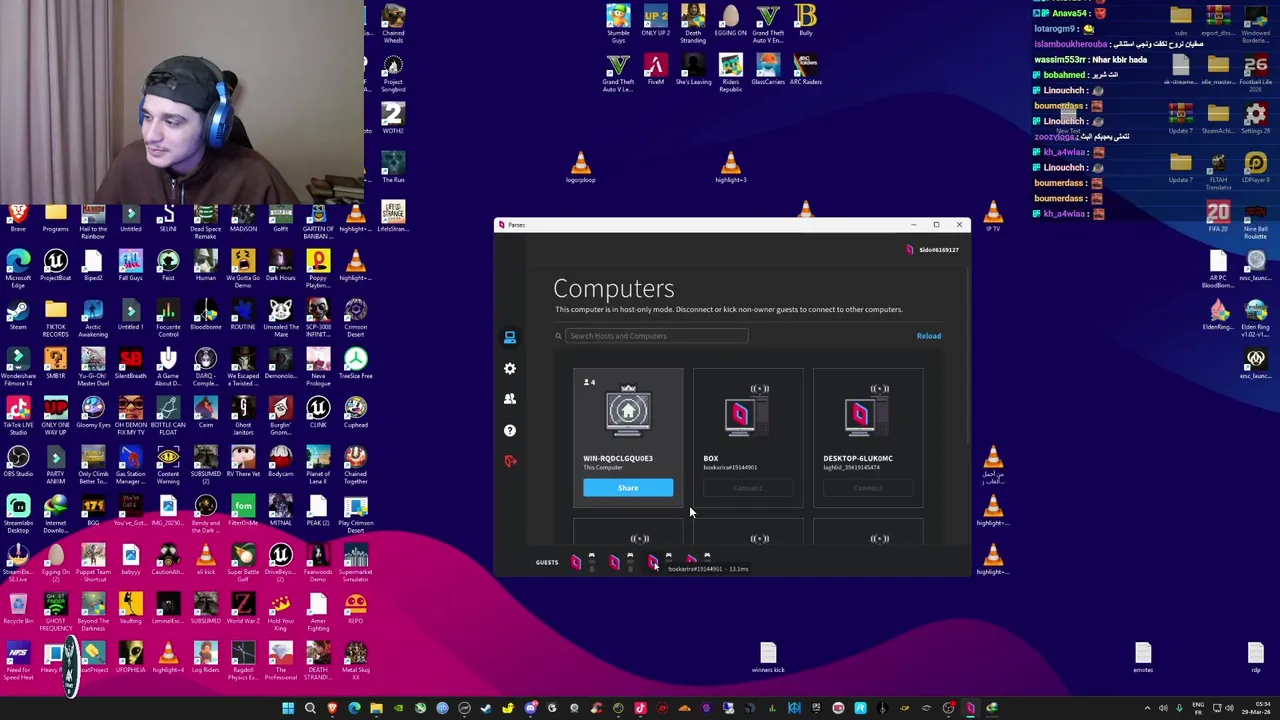Image resolution: width=1280 pixels, height=720 pixels.
Task: Launch Wondershare Filmora 14 desktop icon
Action: coord(18,365)
